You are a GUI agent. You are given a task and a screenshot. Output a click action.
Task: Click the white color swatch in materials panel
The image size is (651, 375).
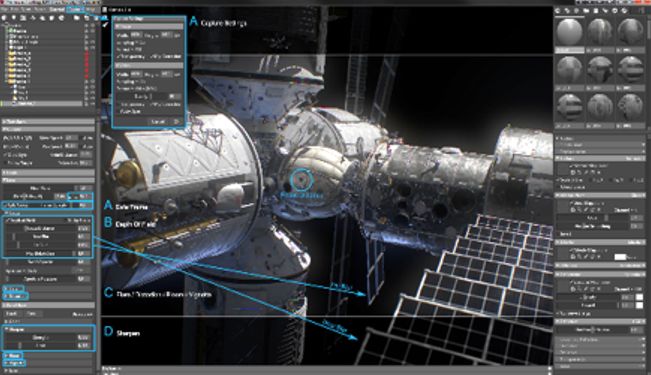[620, 257]
